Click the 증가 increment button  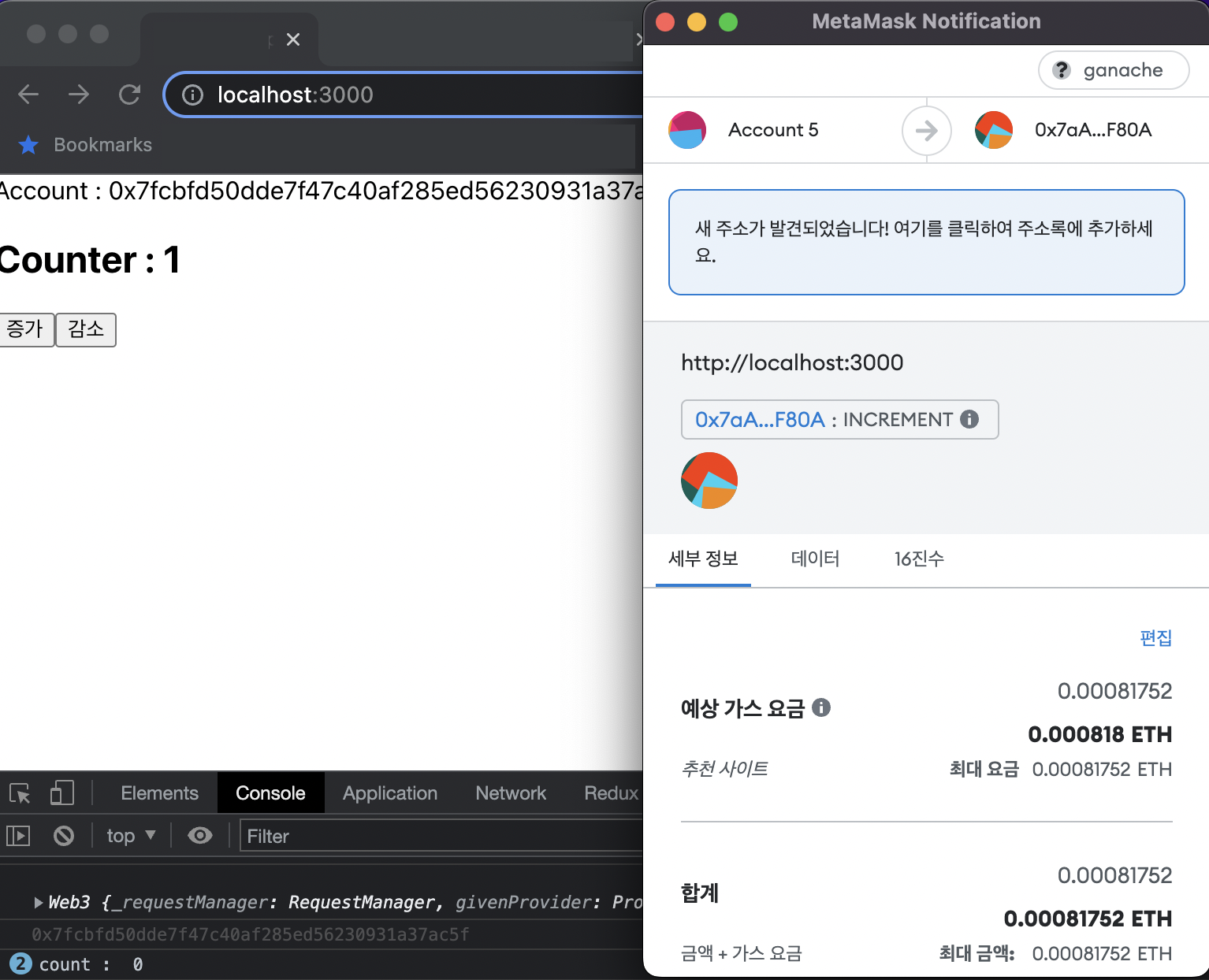coord(26,329)
